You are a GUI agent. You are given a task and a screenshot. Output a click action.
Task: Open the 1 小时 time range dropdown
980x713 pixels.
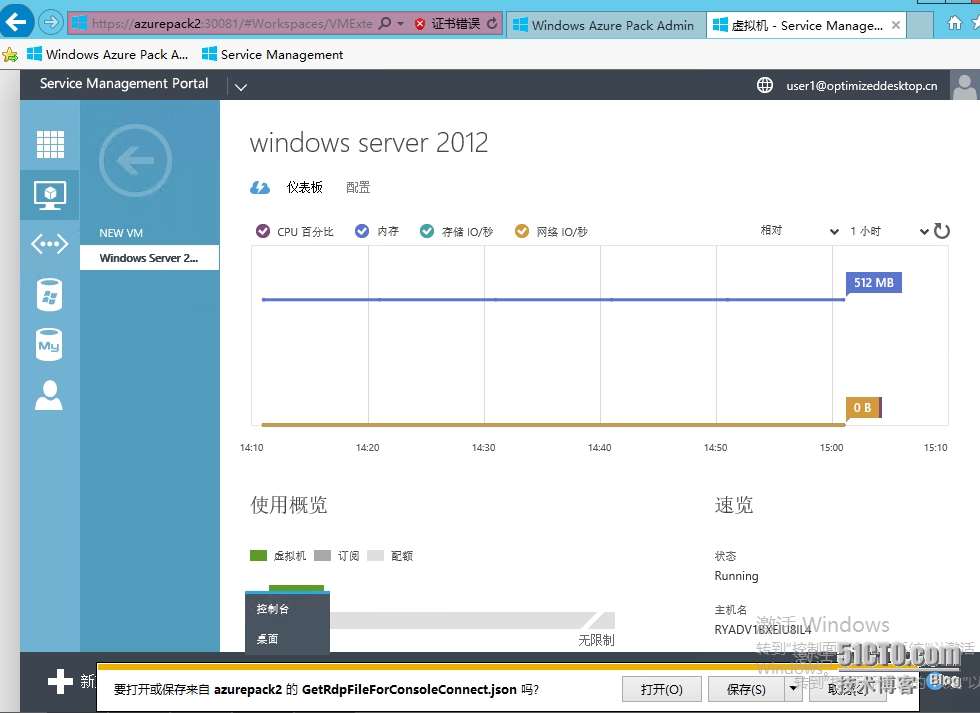tap(889, 231)
